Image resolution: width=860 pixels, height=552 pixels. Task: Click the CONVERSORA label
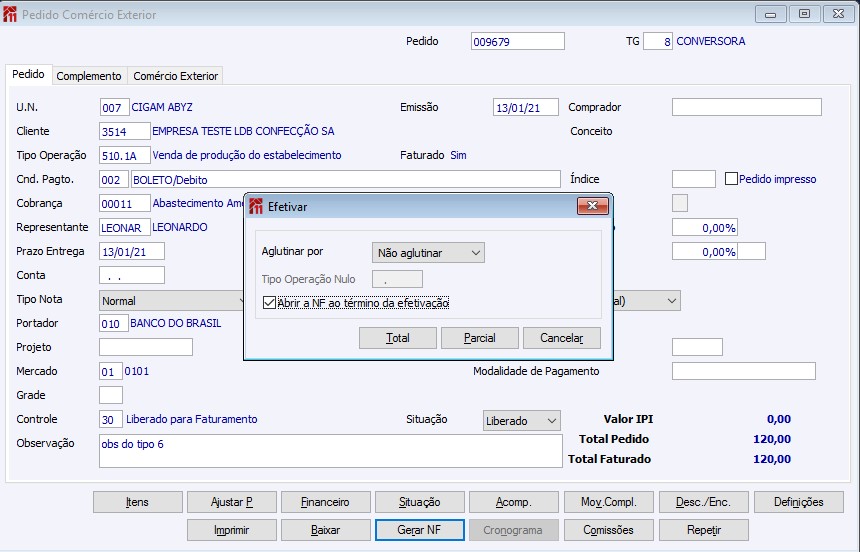pos(710,41)
